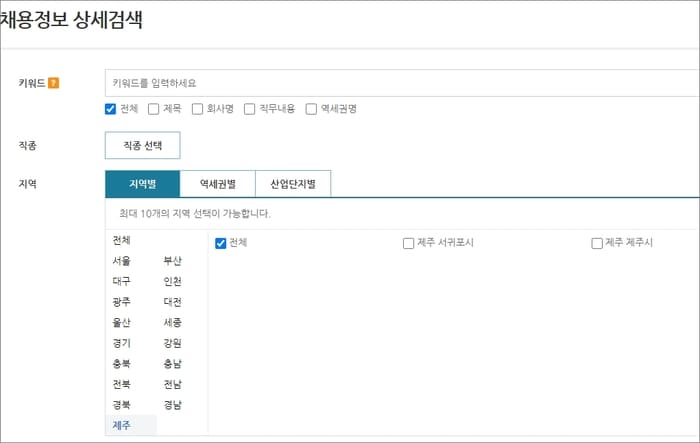
Task: Select 서울 in the region list
Action: click(x=121, y=261)
